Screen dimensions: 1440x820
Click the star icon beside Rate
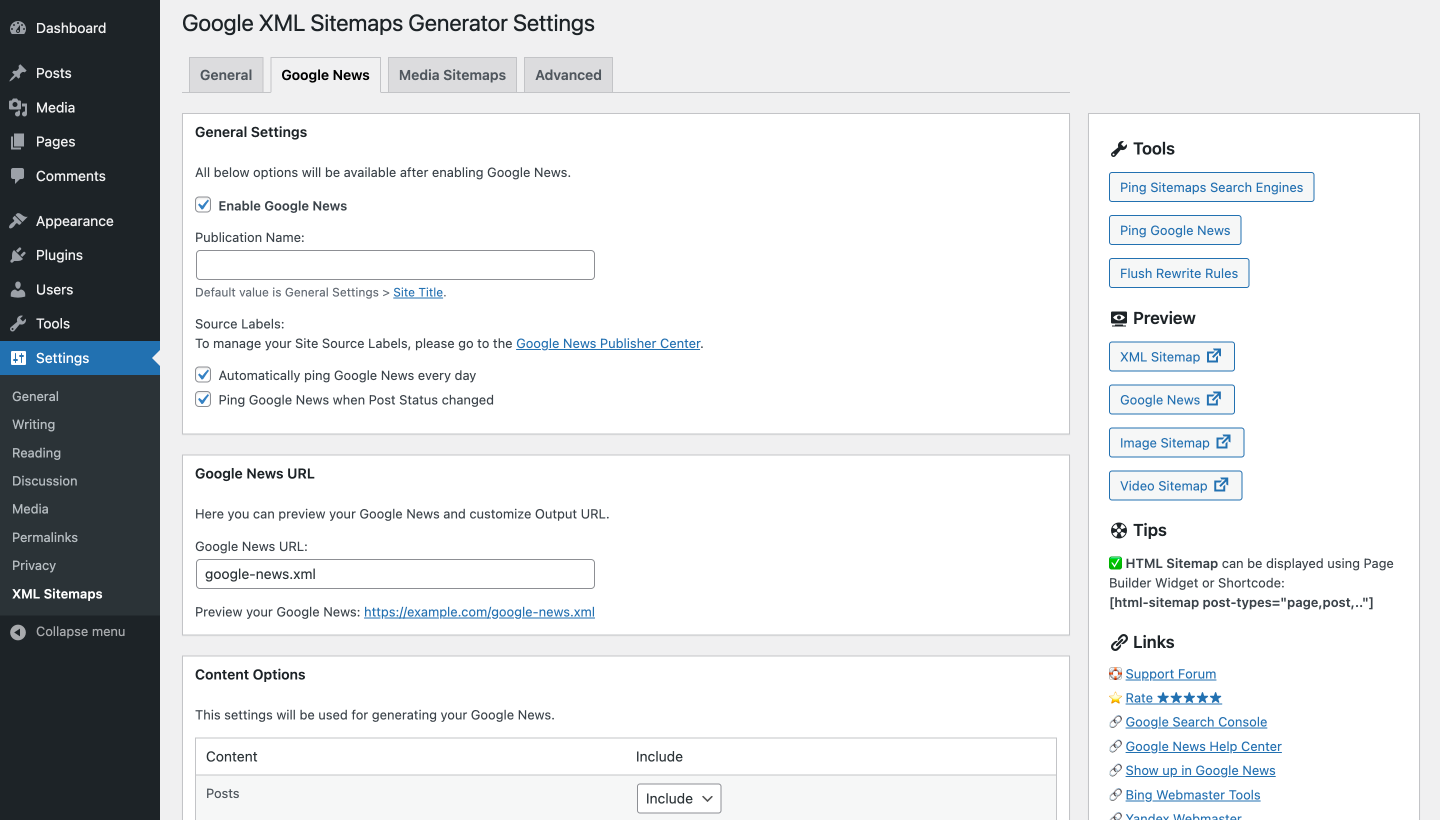coord(1116,698)
